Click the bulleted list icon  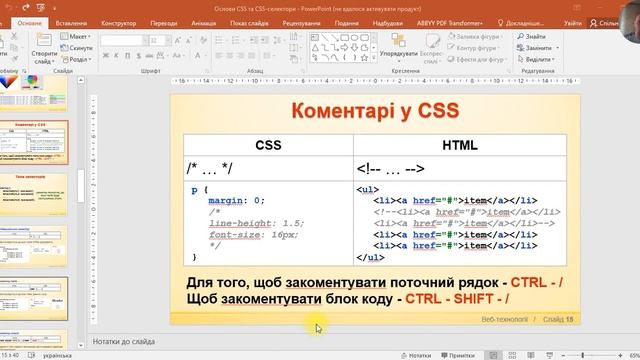[x=220, y=40]
